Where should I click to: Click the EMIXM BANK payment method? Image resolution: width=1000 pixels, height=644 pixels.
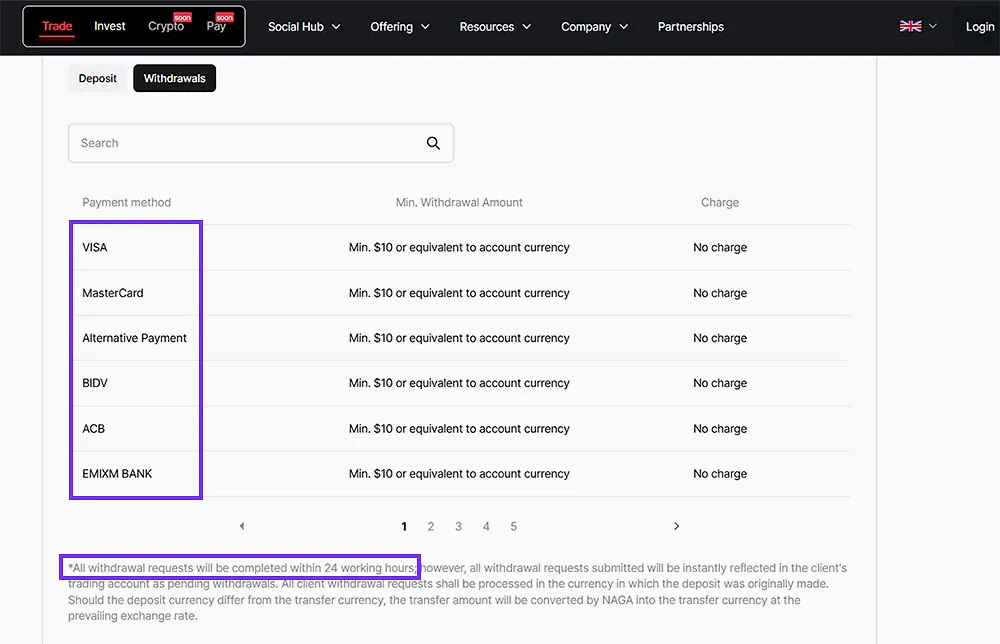coord(117,474)
